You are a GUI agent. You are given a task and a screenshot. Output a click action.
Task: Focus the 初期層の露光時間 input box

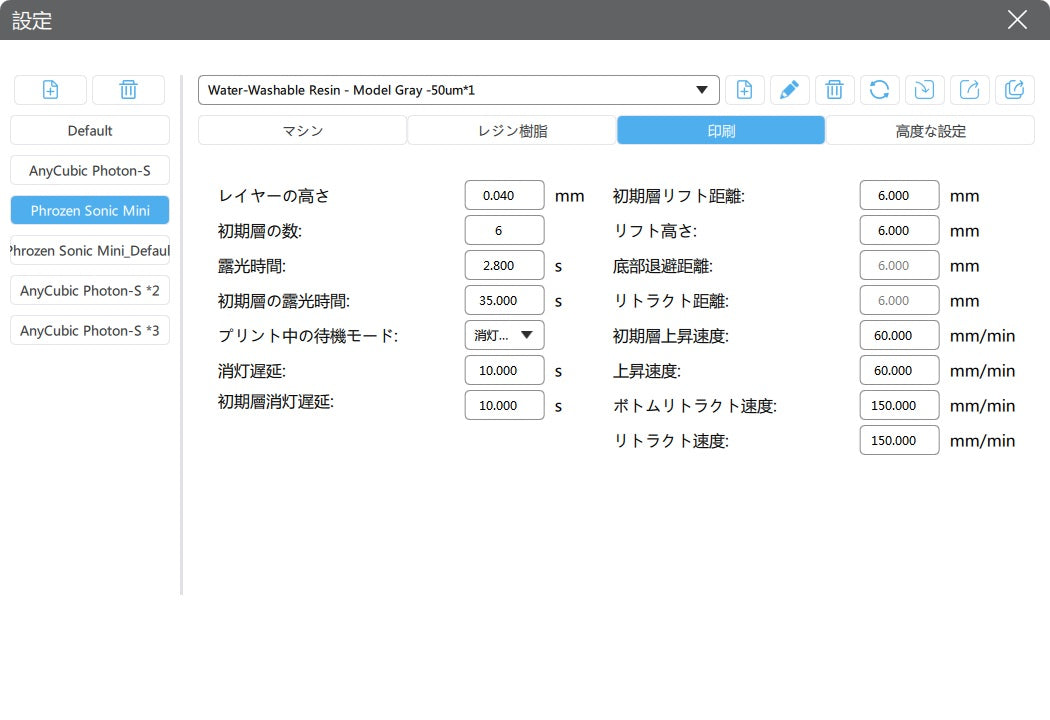pos(504,300)
